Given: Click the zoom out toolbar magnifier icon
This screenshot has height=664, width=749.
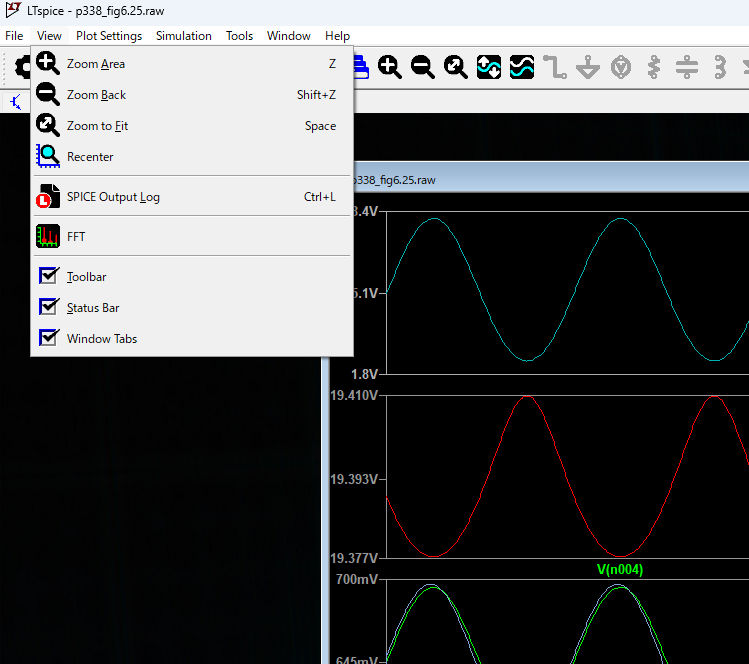Looking at the screenshot, I should tap(423, 67).
